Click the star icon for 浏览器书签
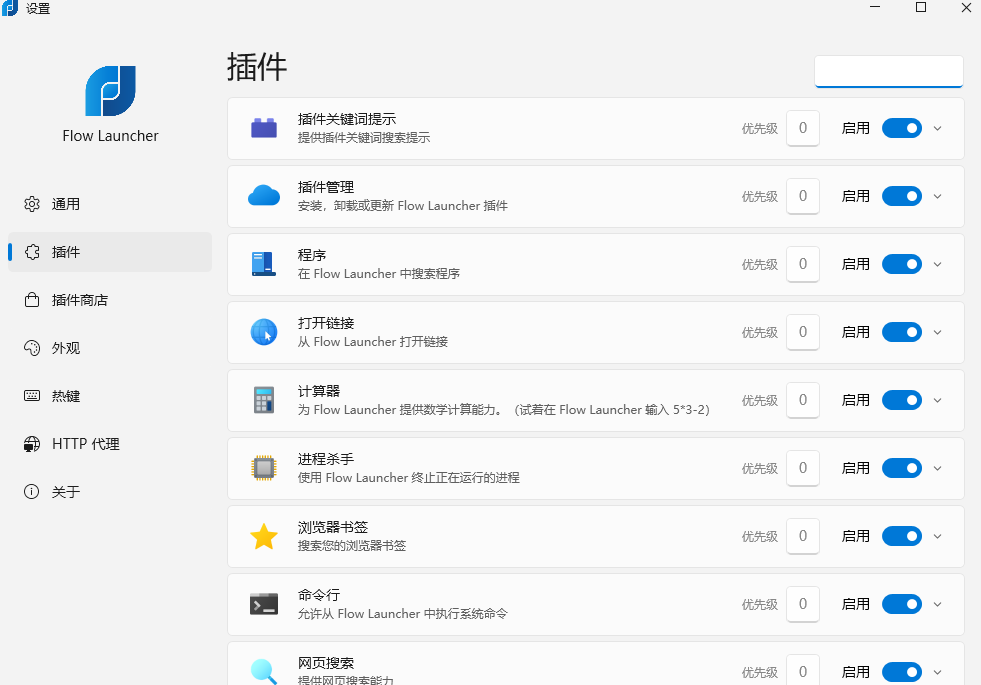Screen dimensions: 981x685 (x=263, y=536)
